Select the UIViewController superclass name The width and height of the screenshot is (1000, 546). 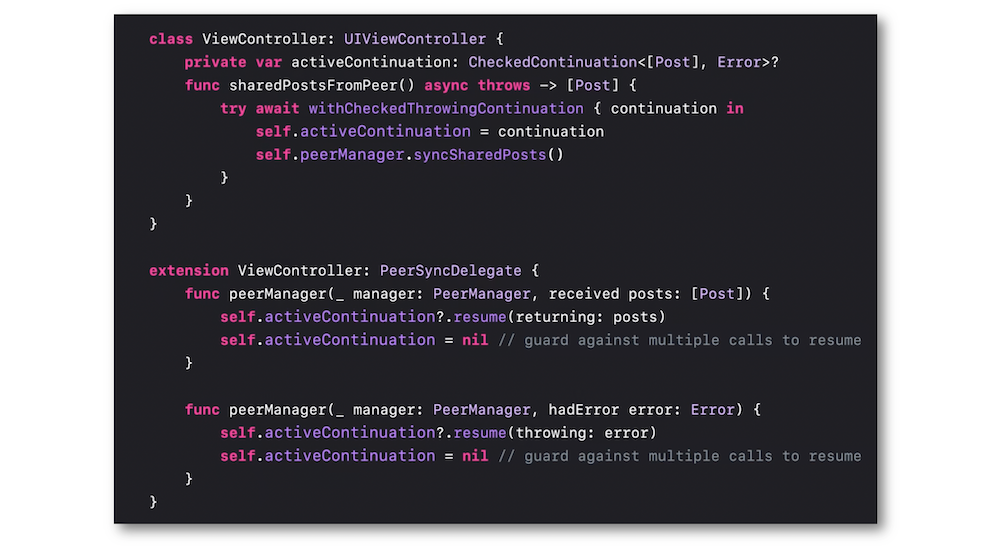[415, 39]
